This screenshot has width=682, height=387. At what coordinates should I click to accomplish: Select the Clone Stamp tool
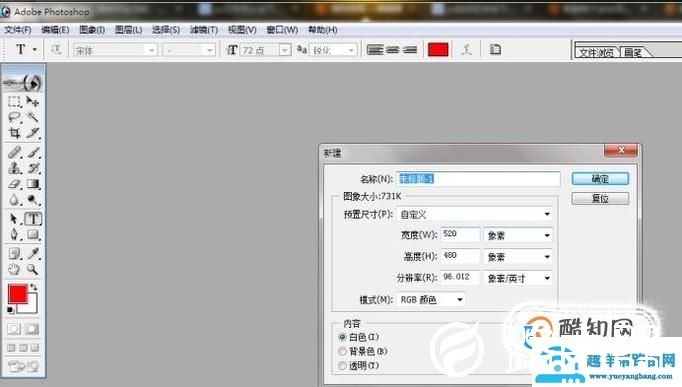coord(14,168)
